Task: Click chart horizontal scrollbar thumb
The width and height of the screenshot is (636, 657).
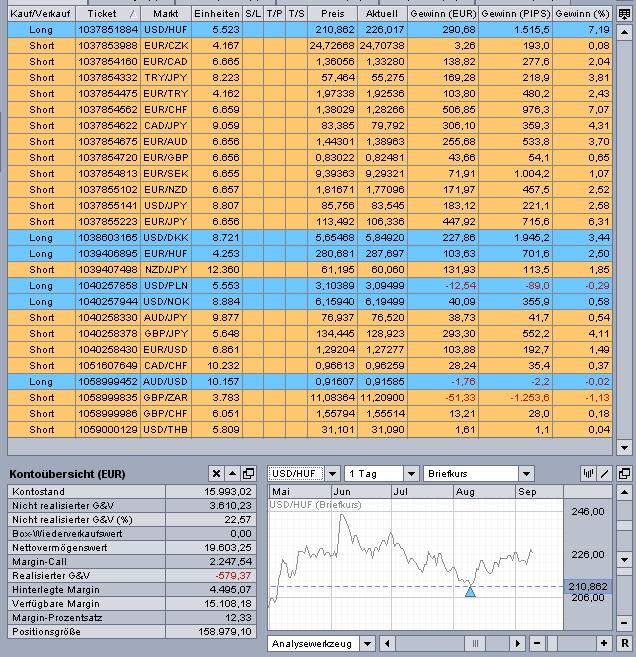Action: tap(475, 643)
